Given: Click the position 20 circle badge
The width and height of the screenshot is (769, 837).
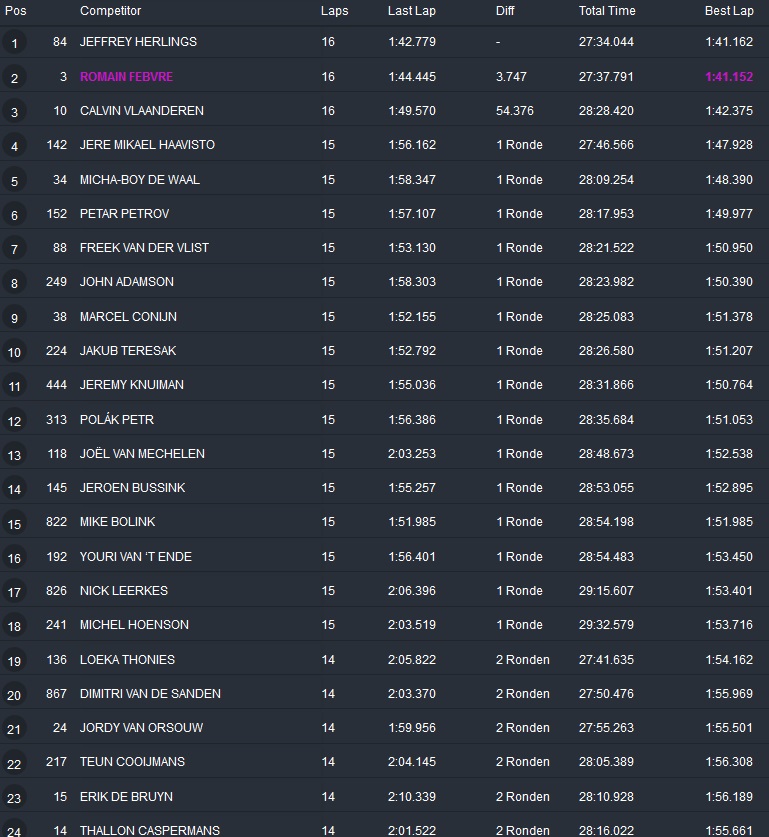Looking at the screenshot, I should click(x=14, y=695).
